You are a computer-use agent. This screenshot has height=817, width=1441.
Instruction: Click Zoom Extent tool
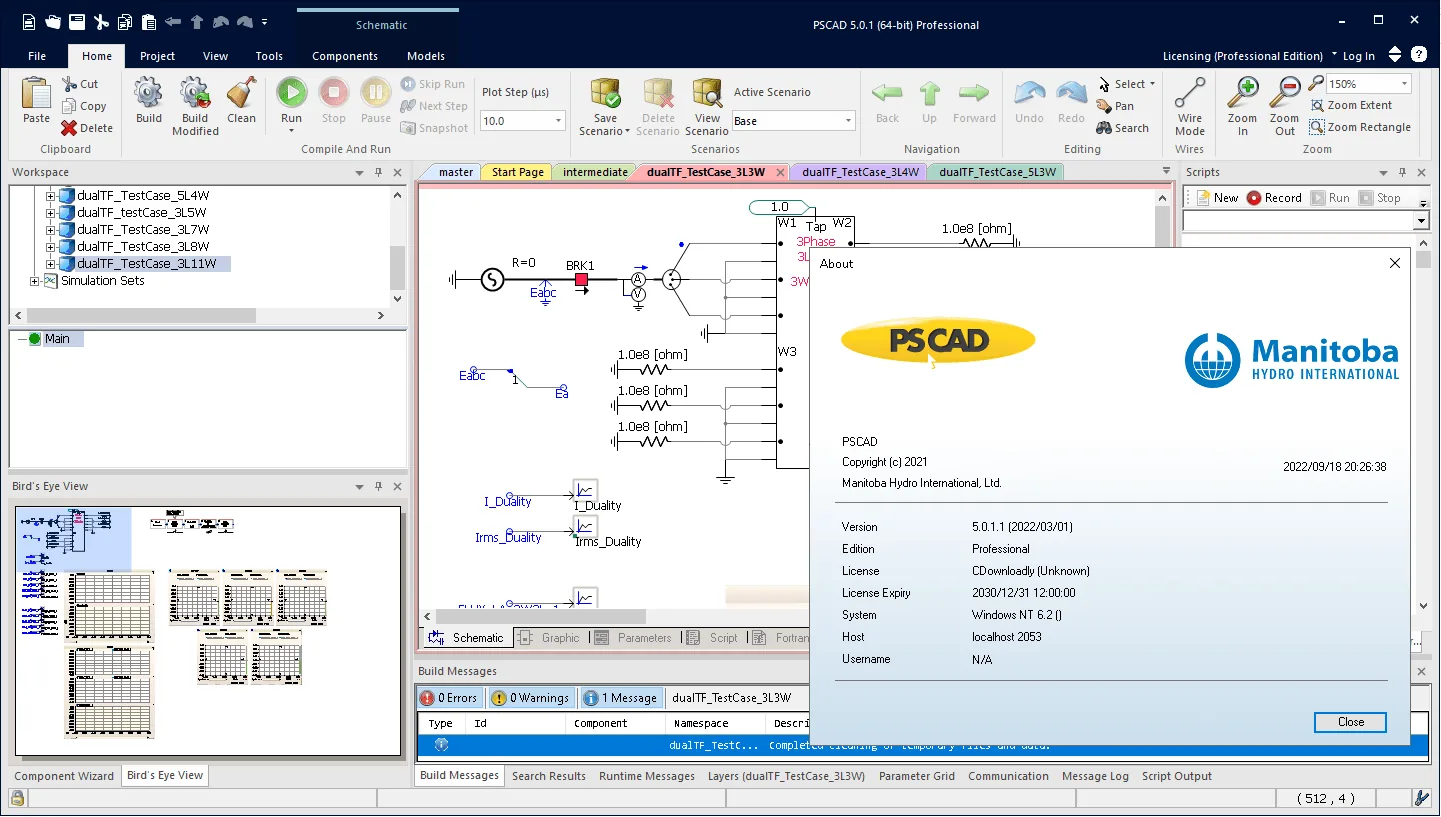click(1350, 105)
